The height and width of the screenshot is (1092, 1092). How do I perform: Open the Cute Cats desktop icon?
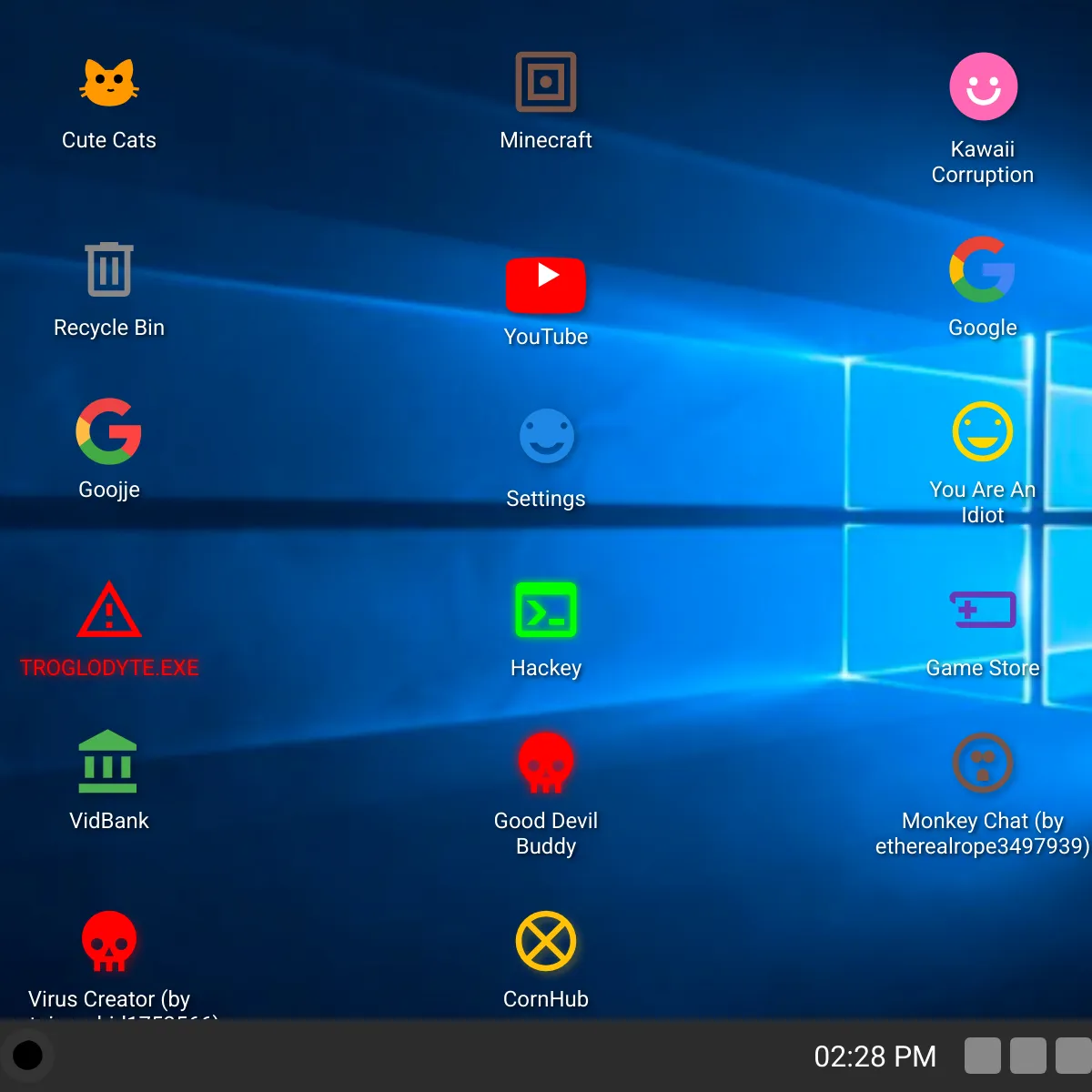109,82
